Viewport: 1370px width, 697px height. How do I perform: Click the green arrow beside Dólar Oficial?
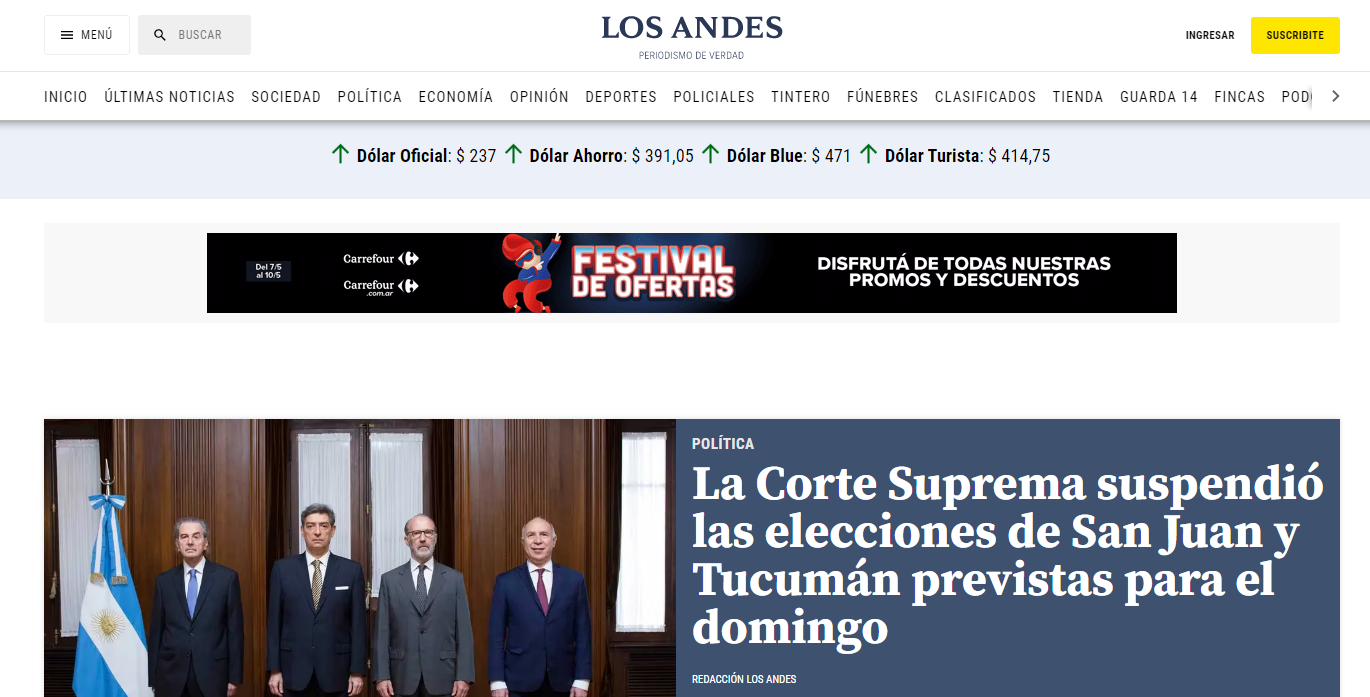[341, 154]
